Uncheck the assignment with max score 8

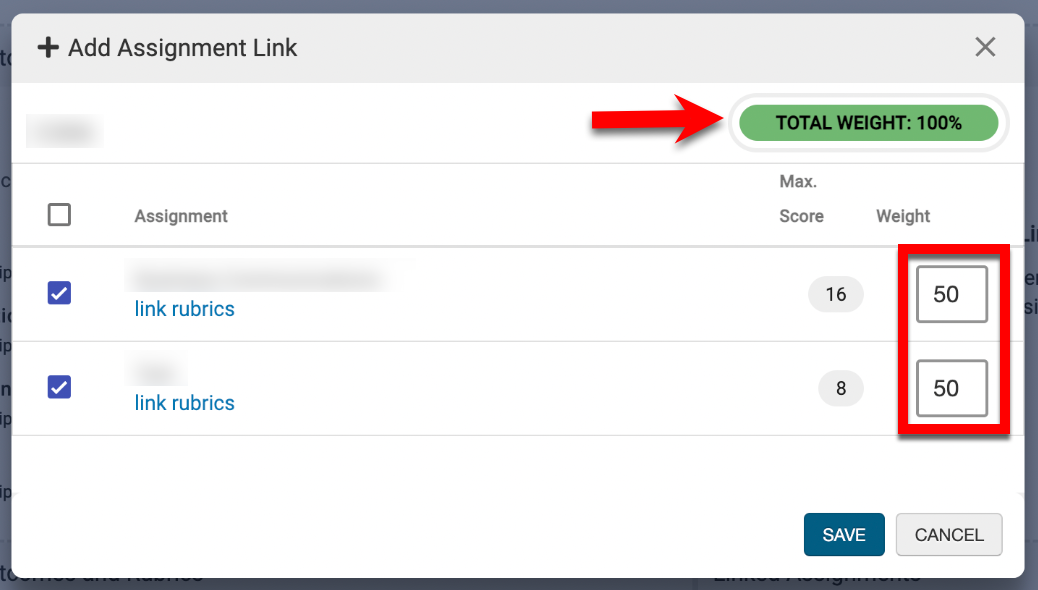60,387
